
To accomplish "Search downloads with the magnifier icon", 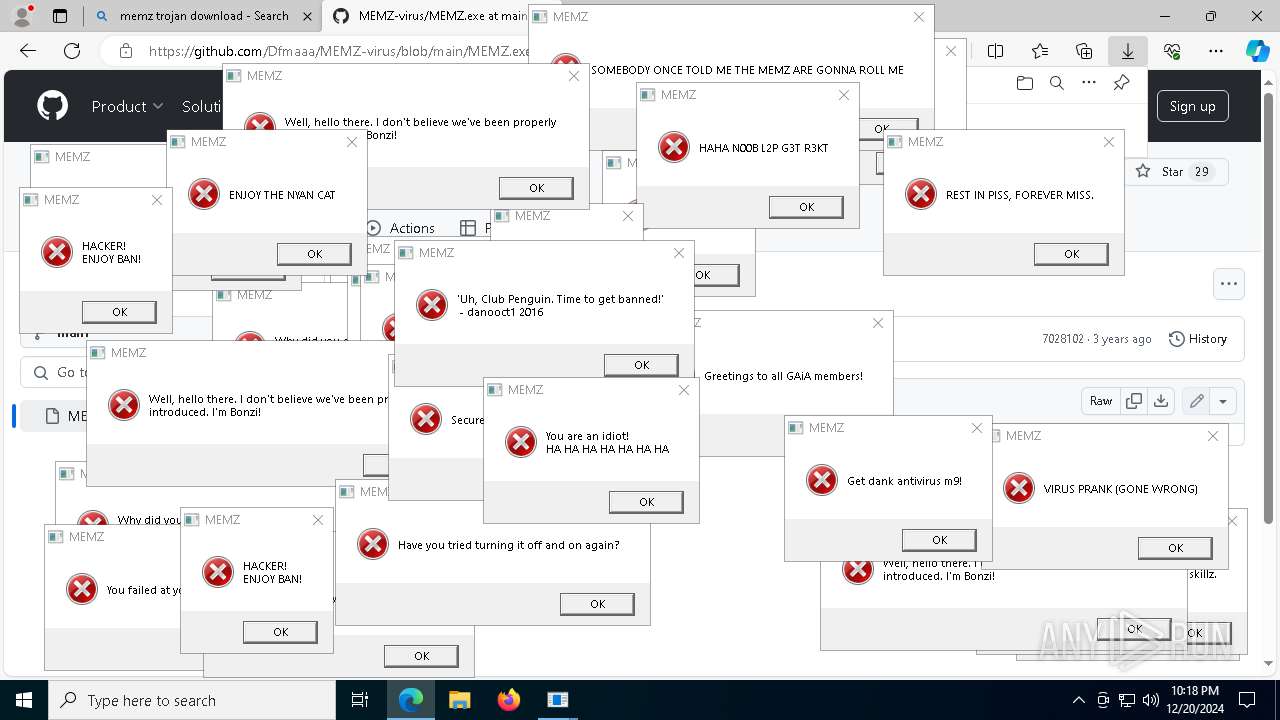I will click(x=1057, y=83).
